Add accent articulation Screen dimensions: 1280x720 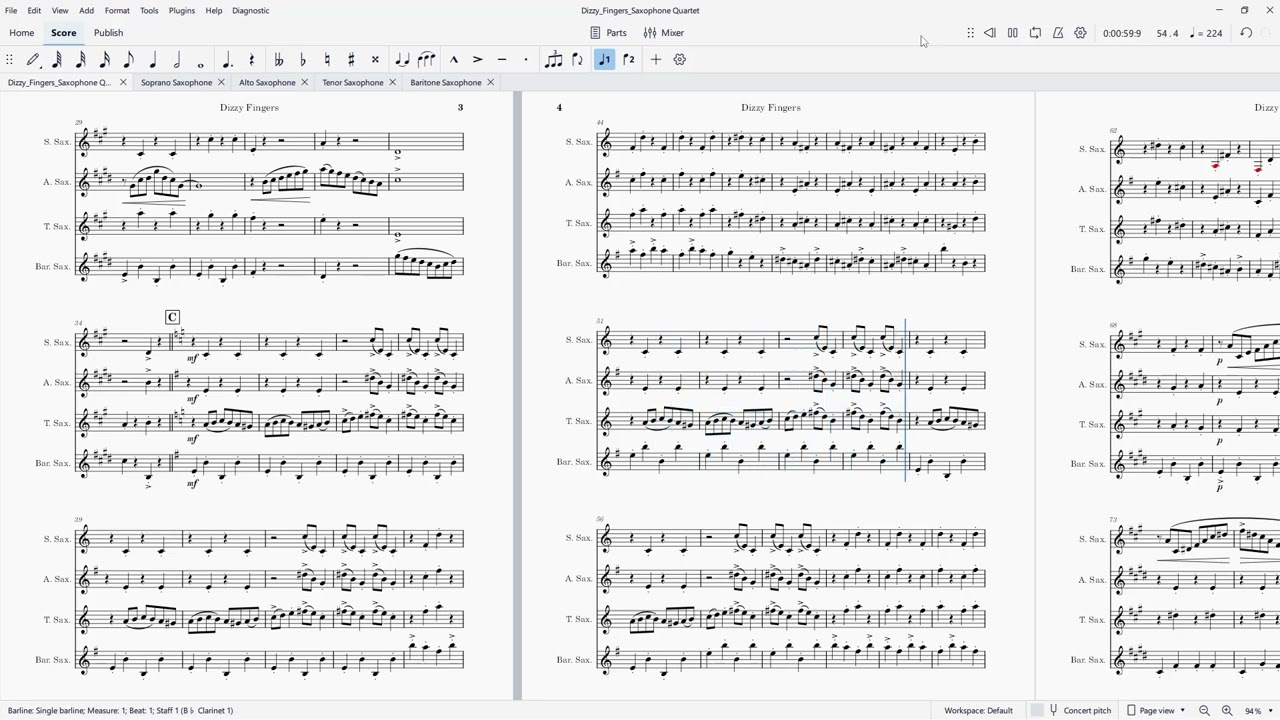coord(477,60)
